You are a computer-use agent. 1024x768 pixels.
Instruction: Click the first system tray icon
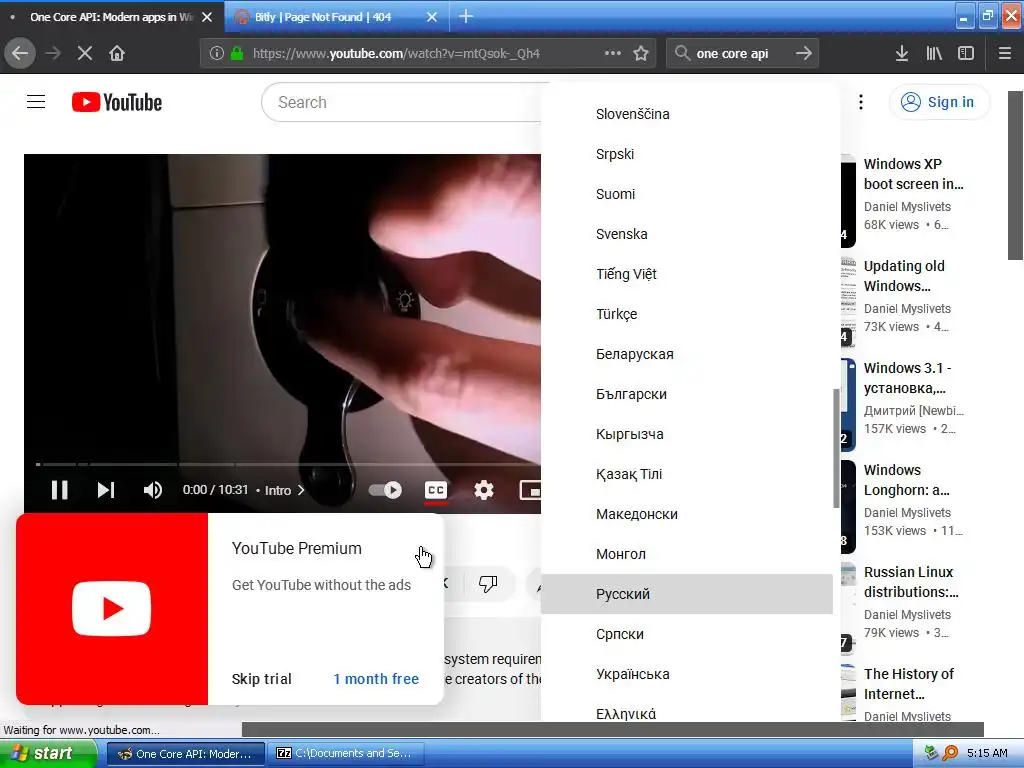point(932,754)
